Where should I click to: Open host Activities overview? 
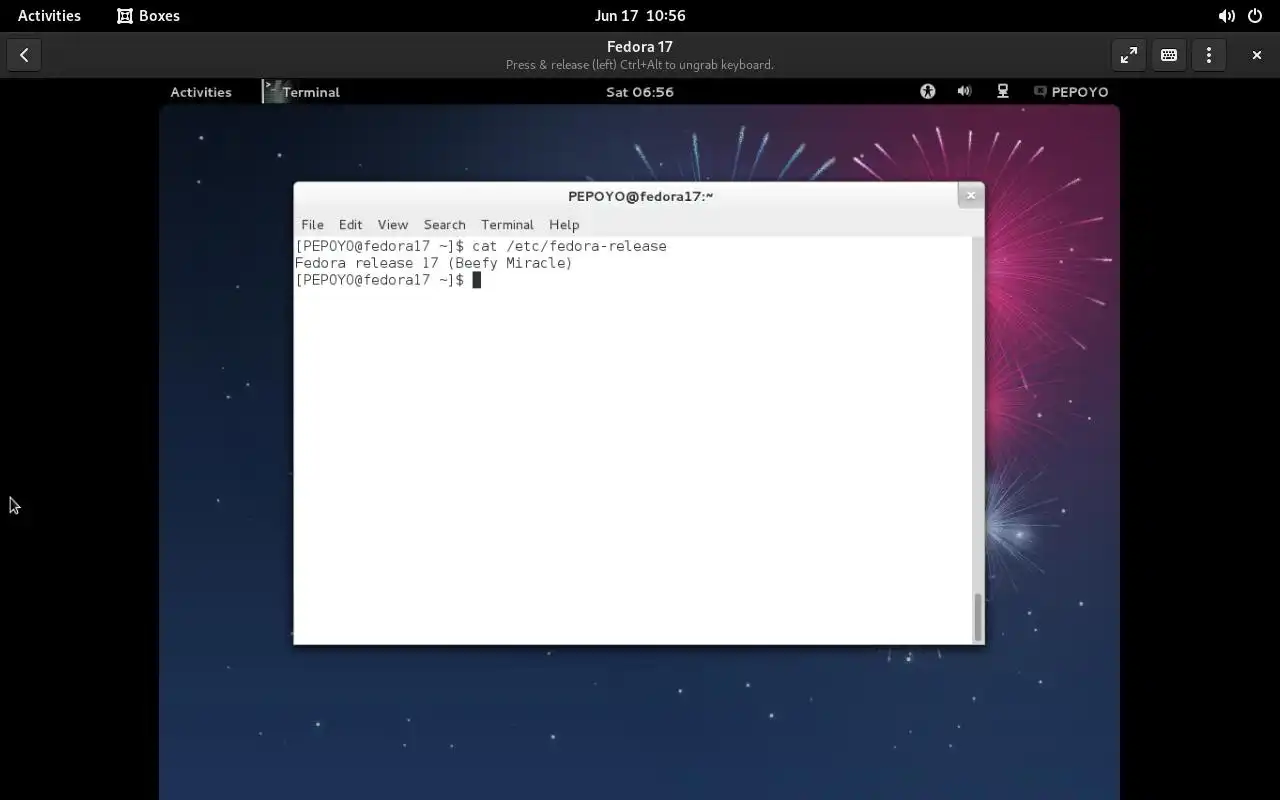click(49, 16)
